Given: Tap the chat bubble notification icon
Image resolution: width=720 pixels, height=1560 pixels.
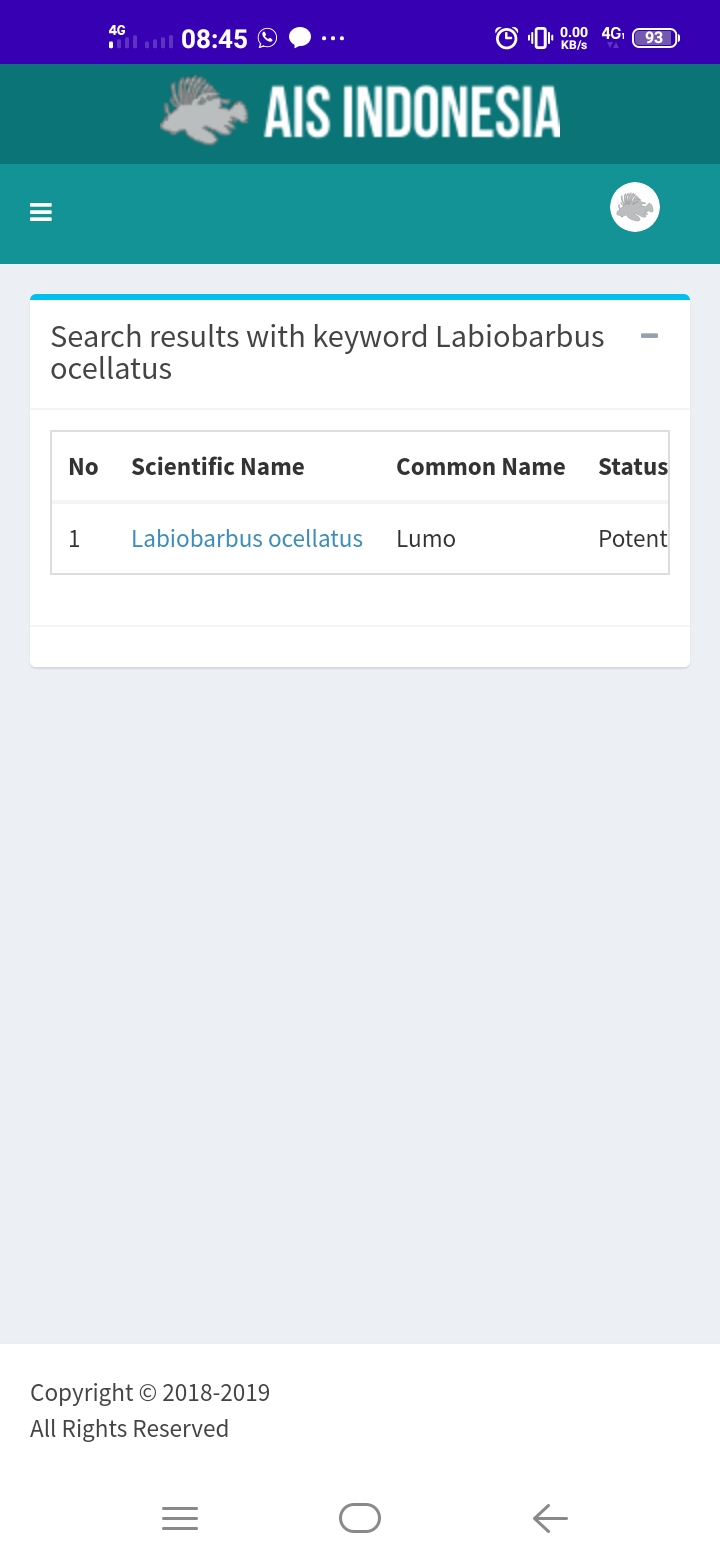Looking at the screenshot, I should (x=300, y=38).
